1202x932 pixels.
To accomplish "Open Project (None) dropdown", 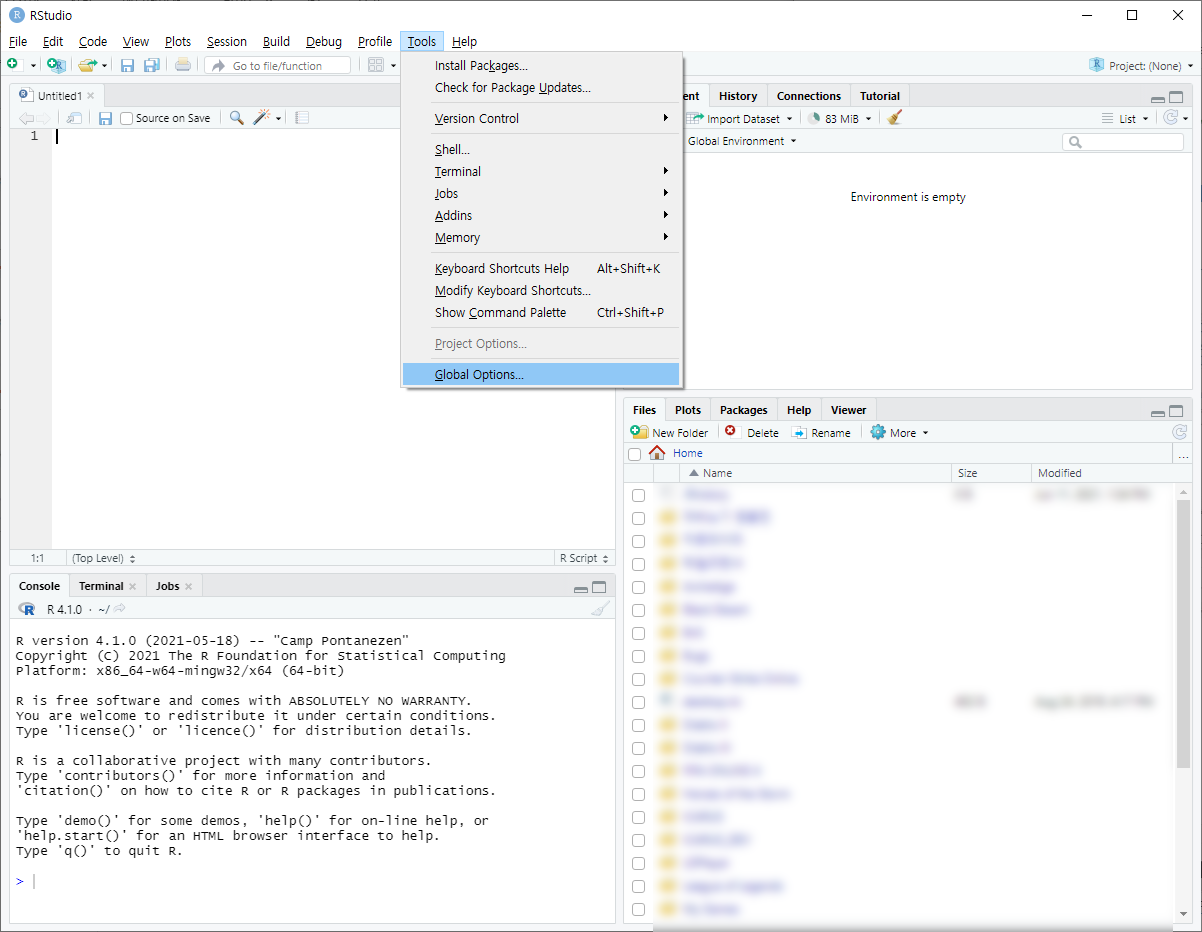I will click(x=1141, y=66).
